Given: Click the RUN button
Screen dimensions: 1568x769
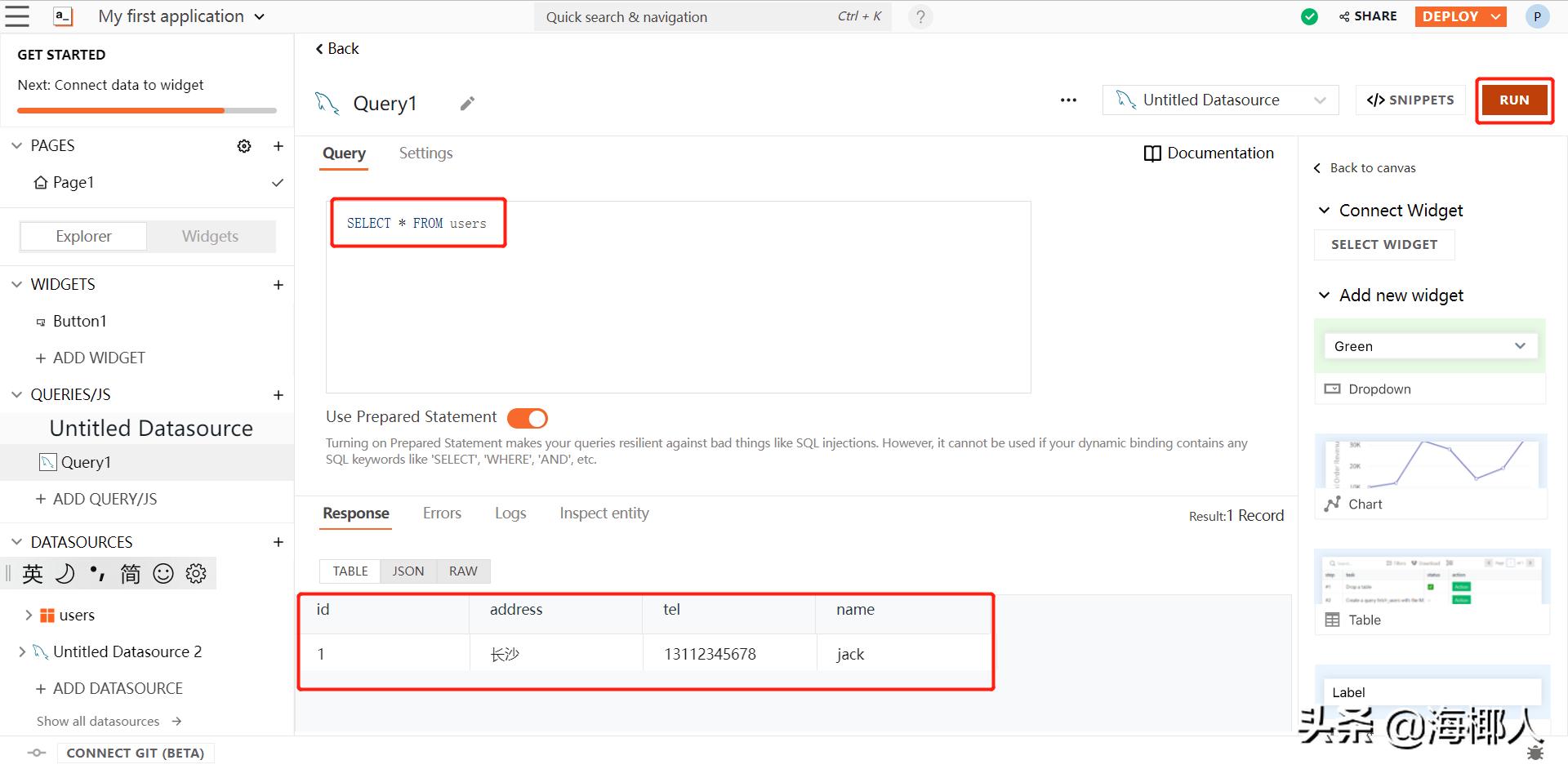Looking at the screenshot, I should [x=1515, y=100].
